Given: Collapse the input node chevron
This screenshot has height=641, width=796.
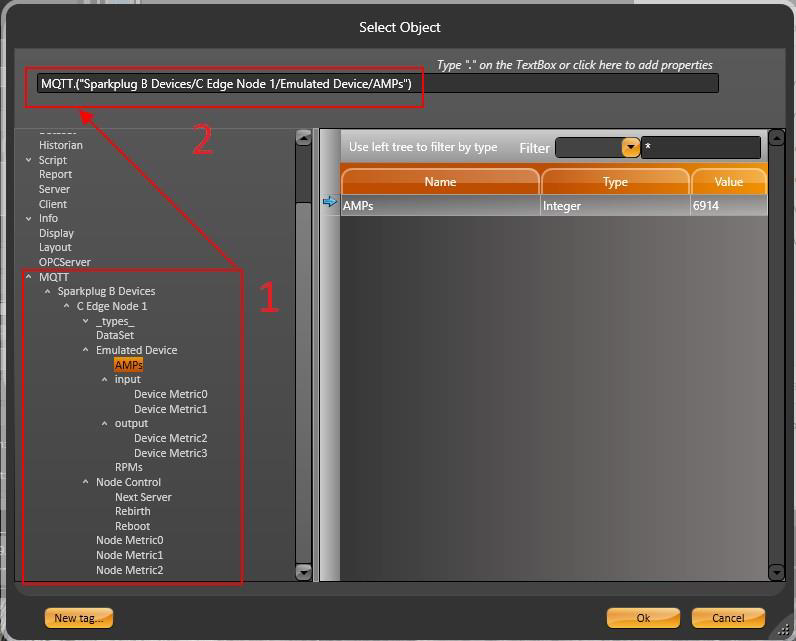Looking at the screenshot, I should click(x=104, y=380).
